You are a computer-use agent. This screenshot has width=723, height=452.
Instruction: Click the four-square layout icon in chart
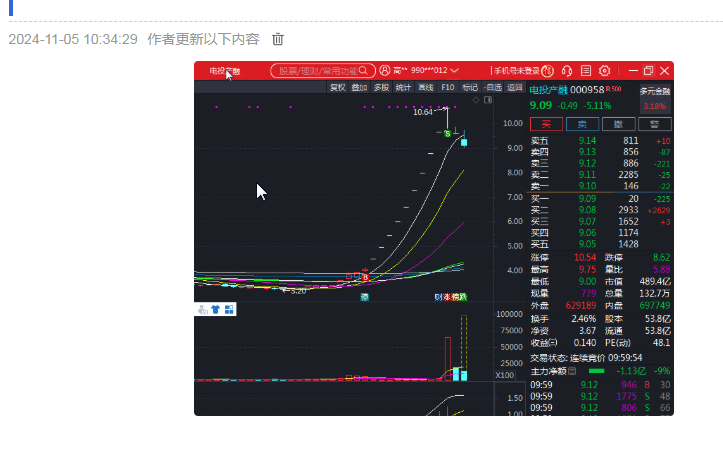point(229,309)
